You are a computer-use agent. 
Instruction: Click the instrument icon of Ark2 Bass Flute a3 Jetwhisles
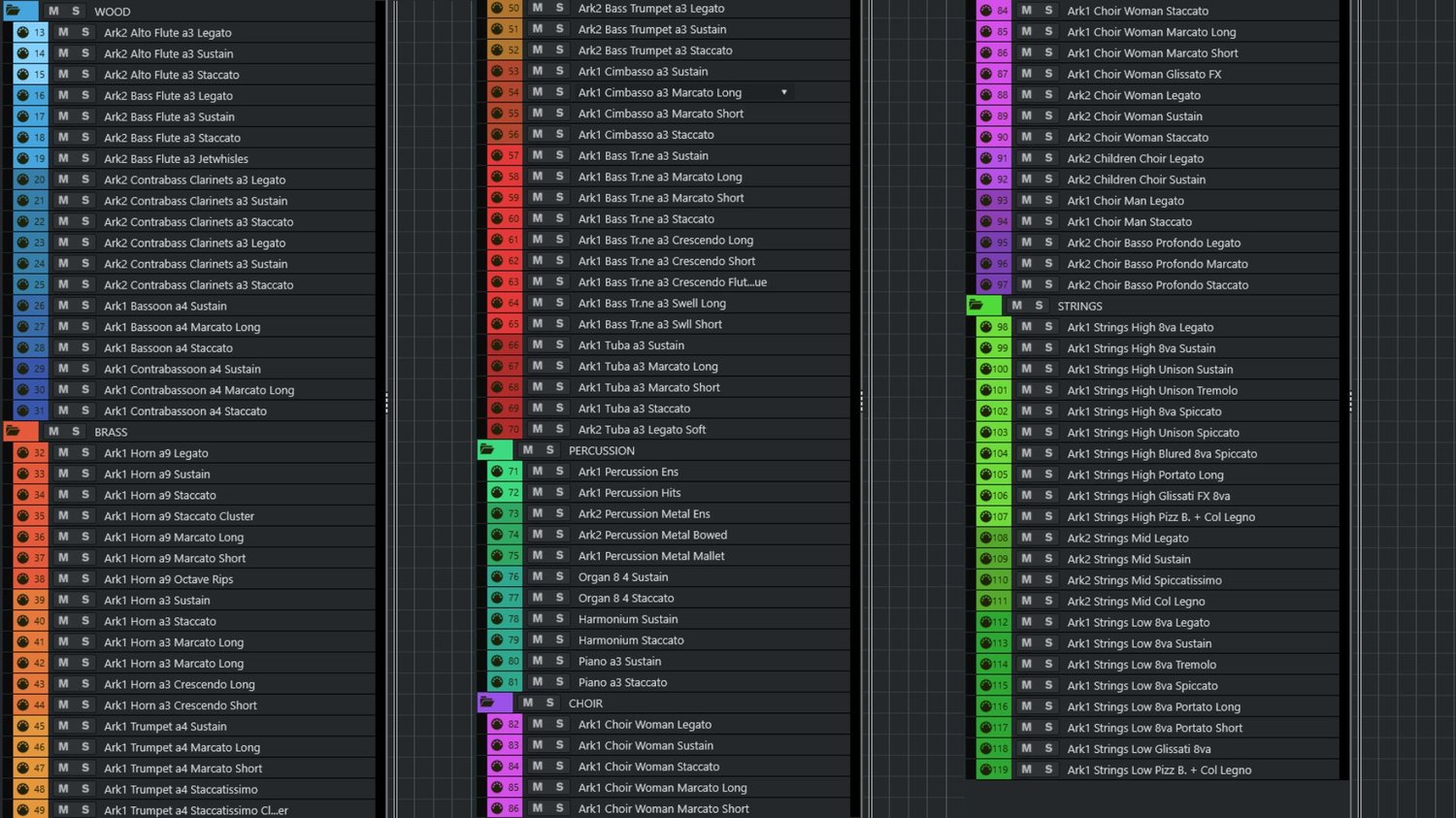point(22,158)
